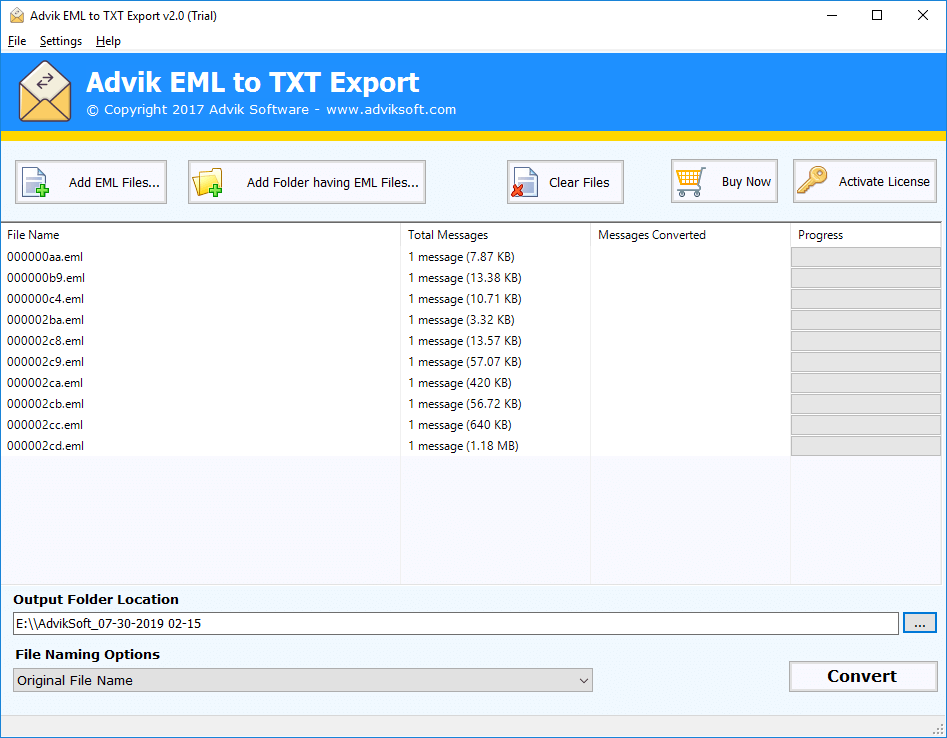The height and width of the screenshot is (738, 947).
Task: Select file 000002c8.eml in the list
Action: (45, 341)
